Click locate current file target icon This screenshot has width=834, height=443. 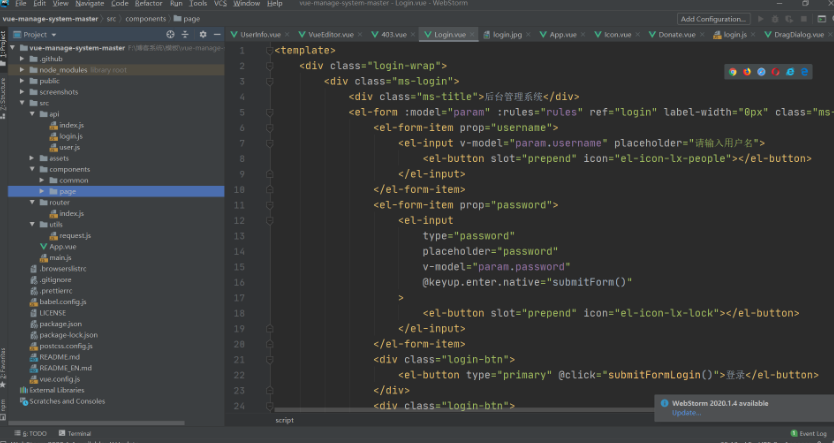pyautogui.click(x=170, y=34)
